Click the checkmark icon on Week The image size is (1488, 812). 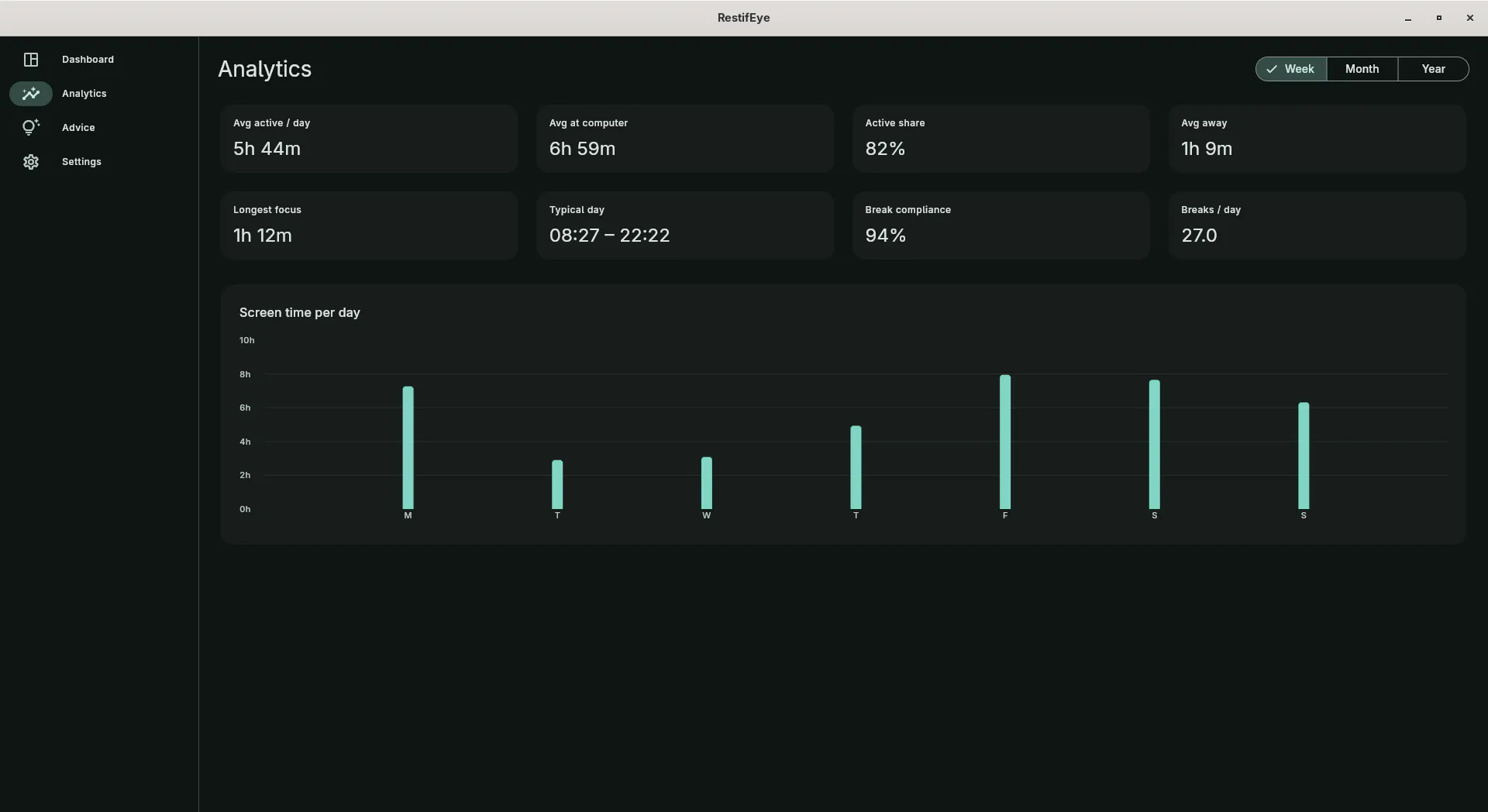click(x=1272, y=69)
